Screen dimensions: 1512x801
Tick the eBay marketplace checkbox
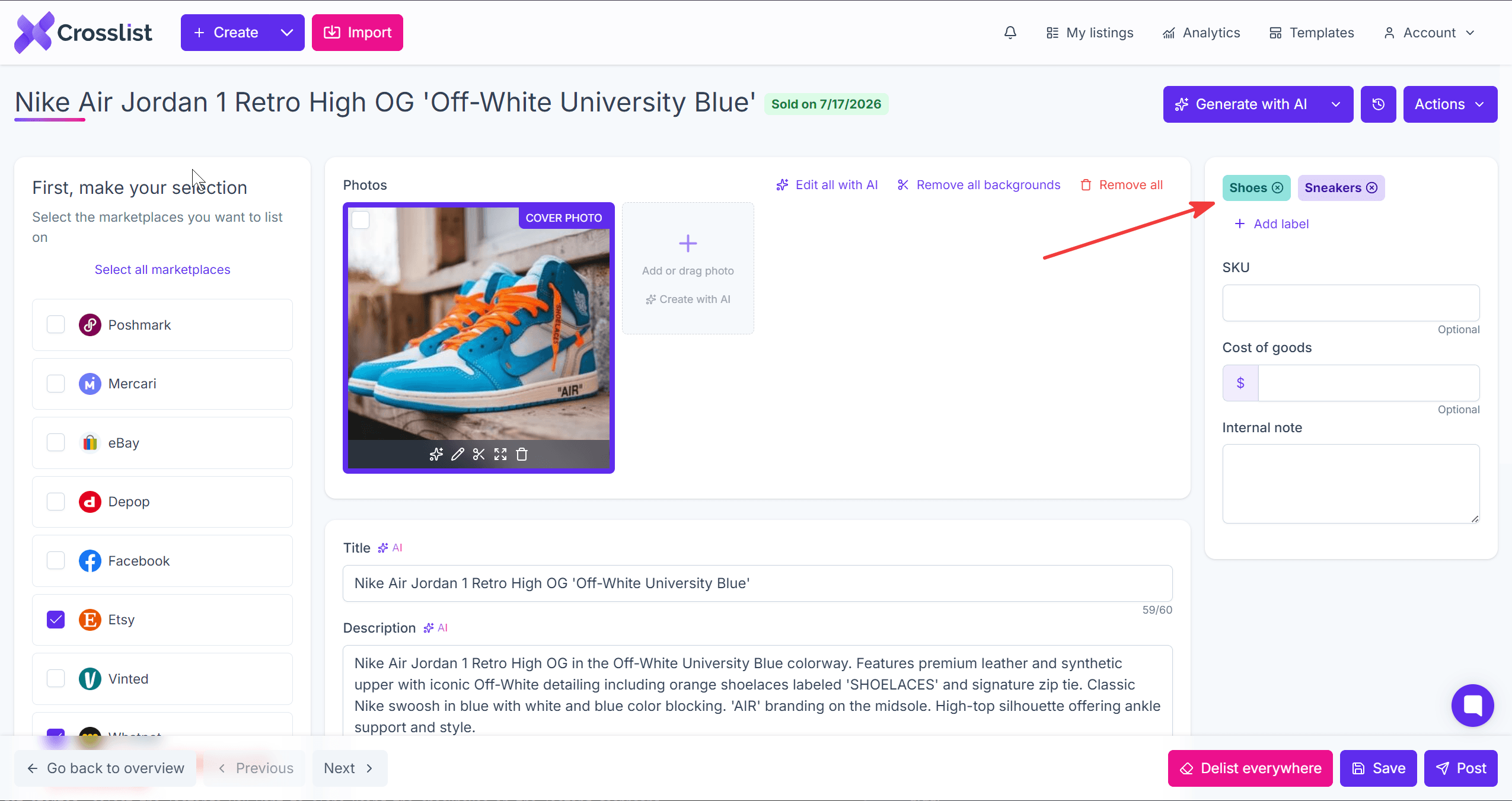click(x=56, y=443)
